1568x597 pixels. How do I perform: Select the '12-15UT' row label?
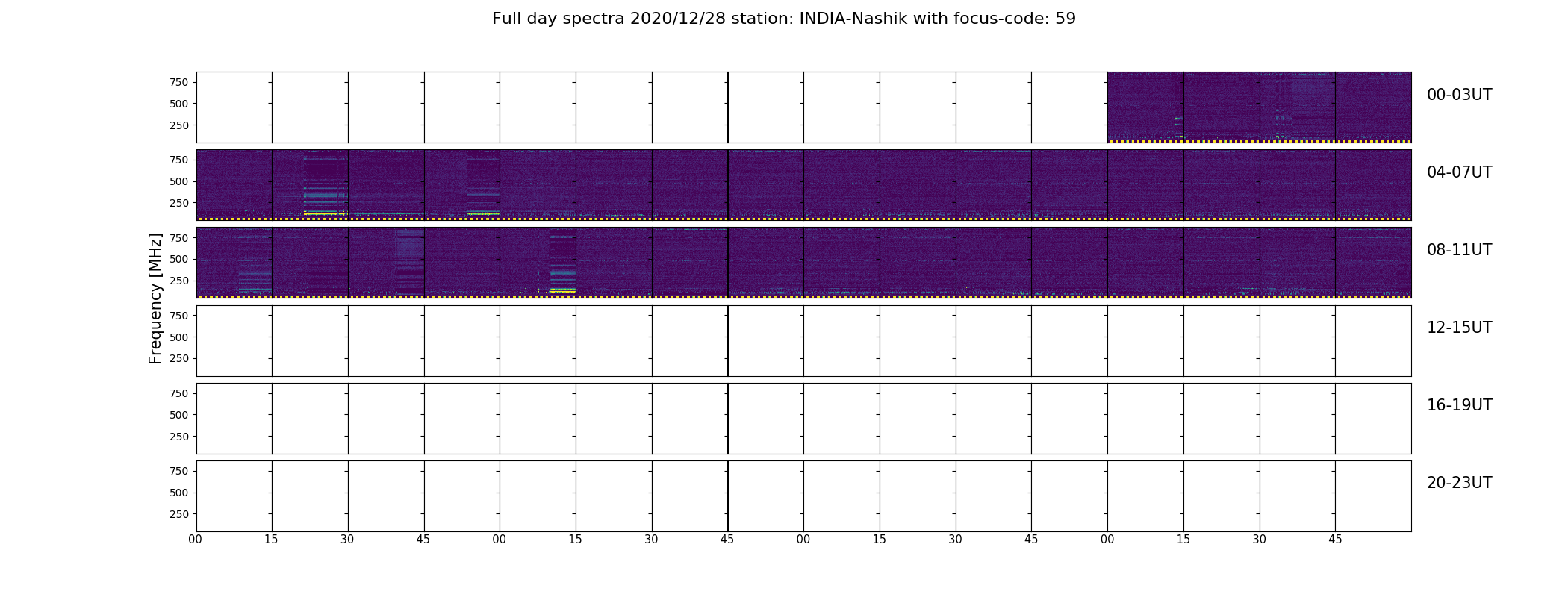point(1459,328)
